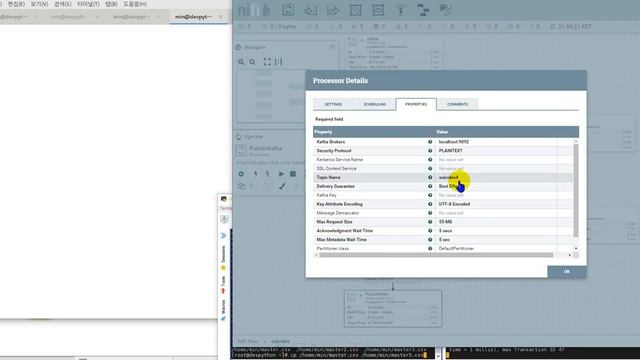Image resolution: width=640 pixels, height=360 pixels.
Task: Show help for Delivery Guarantee property
Action: click(x=430, y=186)
